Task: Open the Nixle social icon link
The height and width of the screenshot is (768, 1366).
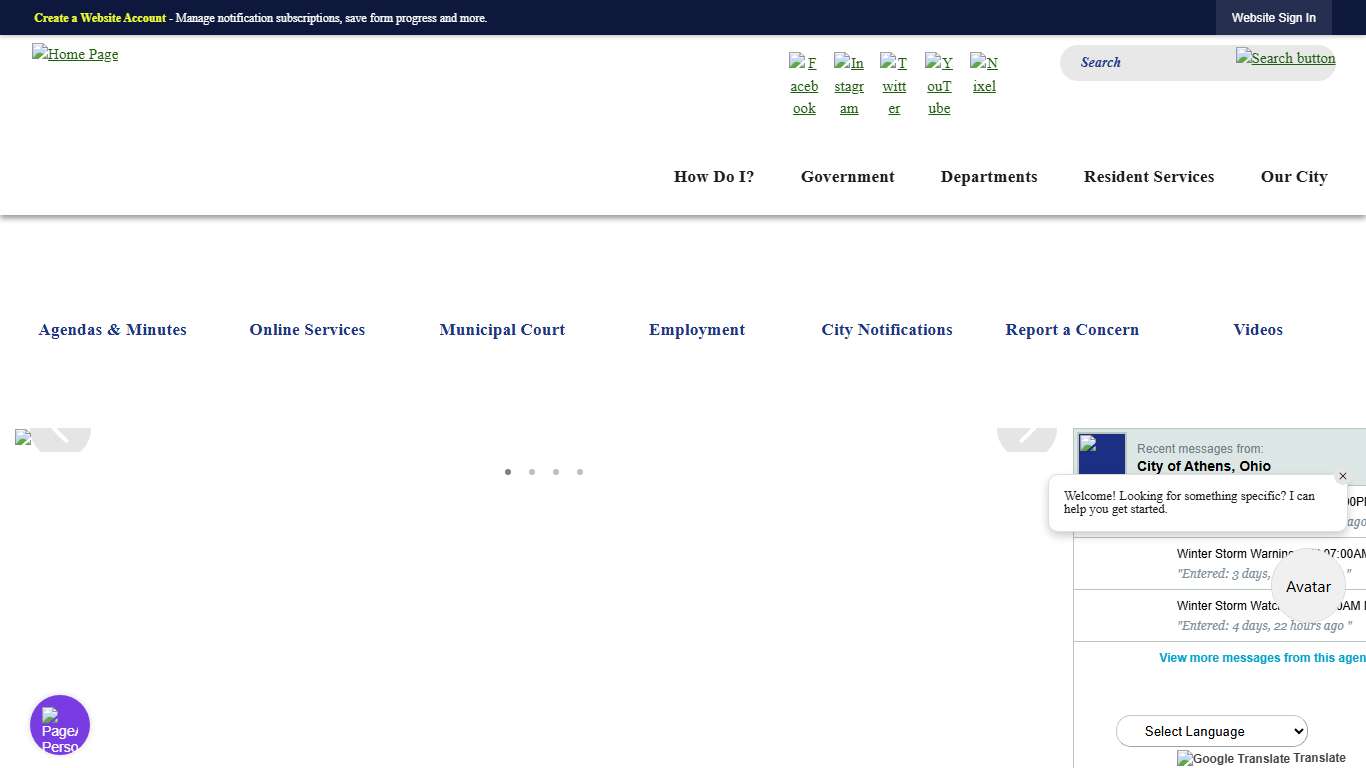Action: [984, 74]
